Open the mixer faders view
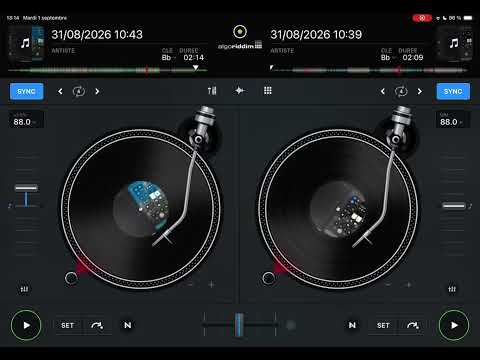This screenshot has height=360, width=480. (x=212, y=91)
